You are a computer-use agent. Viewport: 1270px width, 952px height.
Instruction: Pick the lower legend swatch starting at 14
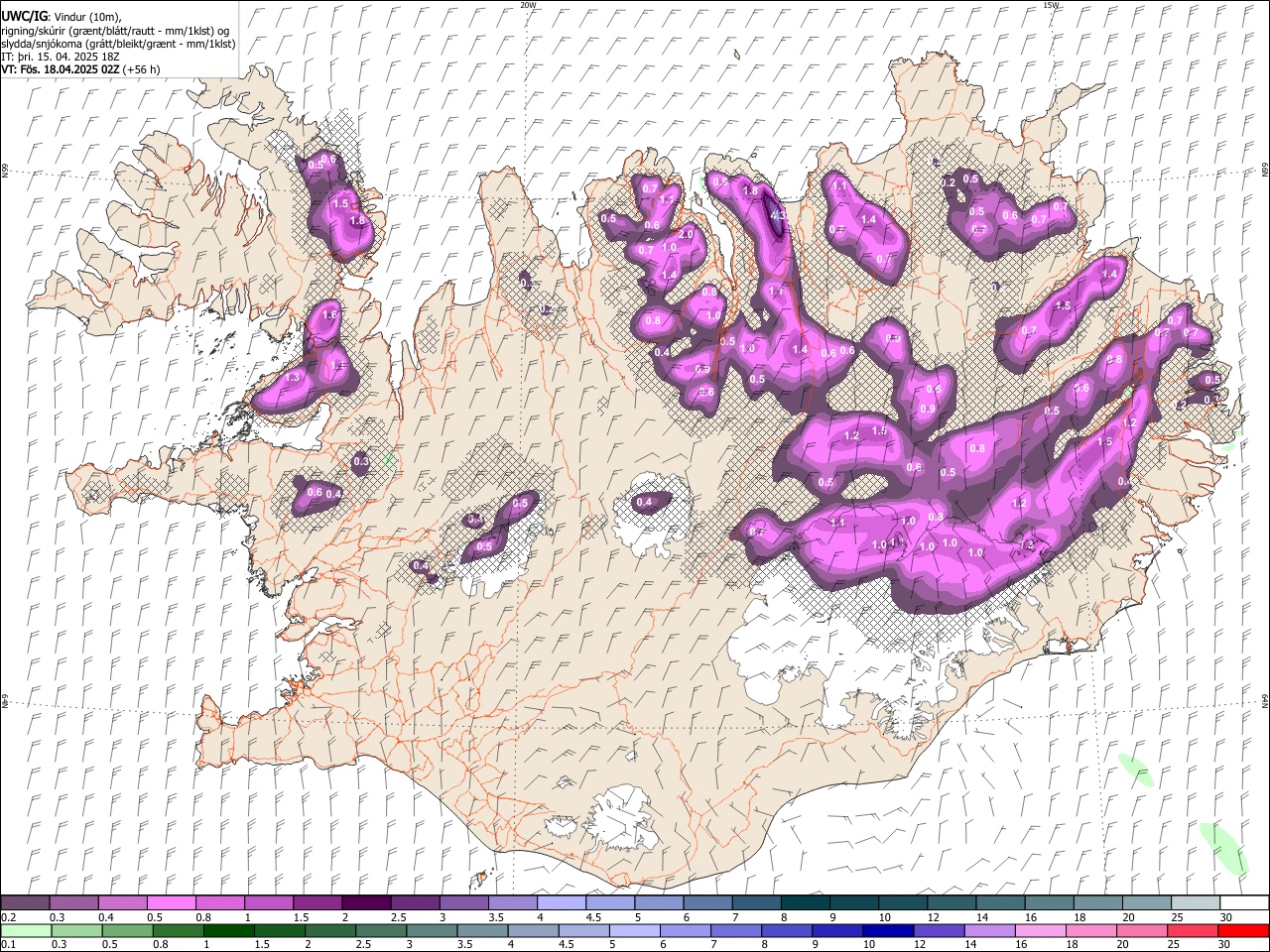[x=989, y=930]
